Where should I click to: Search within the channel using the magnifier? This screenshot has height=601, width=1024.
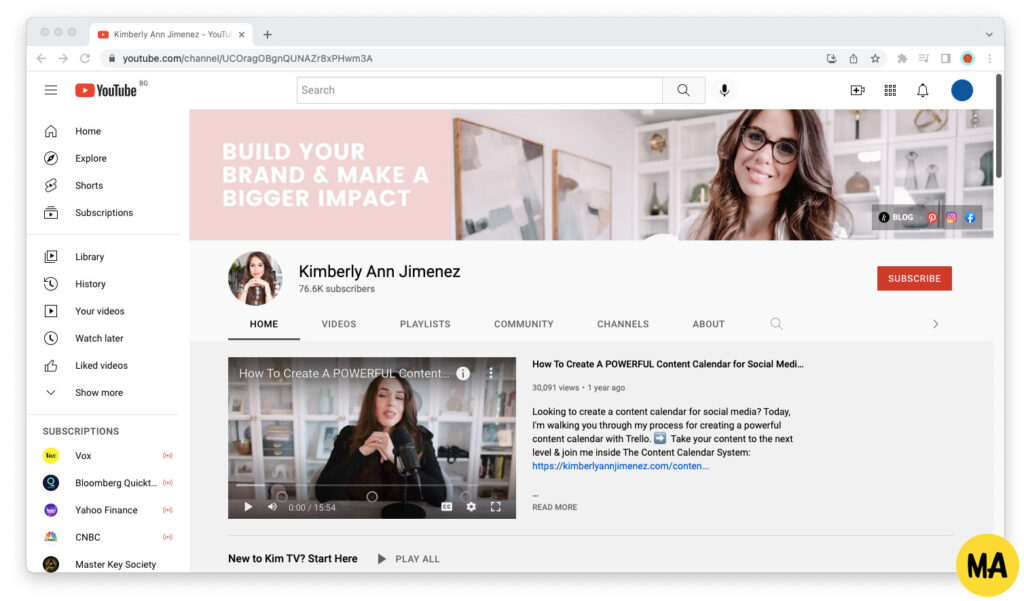776,324
